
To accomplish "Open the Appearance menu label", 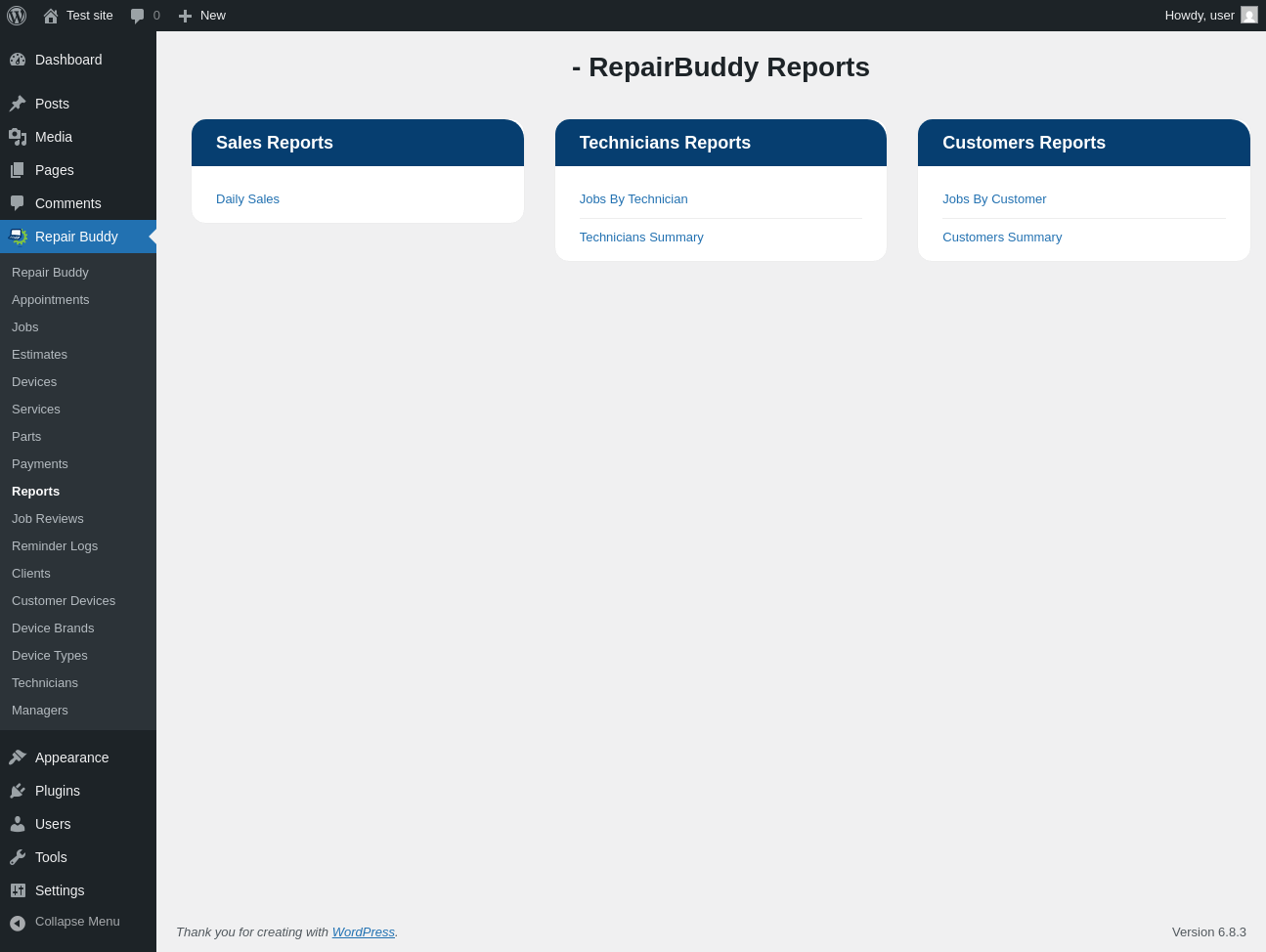I will (71, 757).
